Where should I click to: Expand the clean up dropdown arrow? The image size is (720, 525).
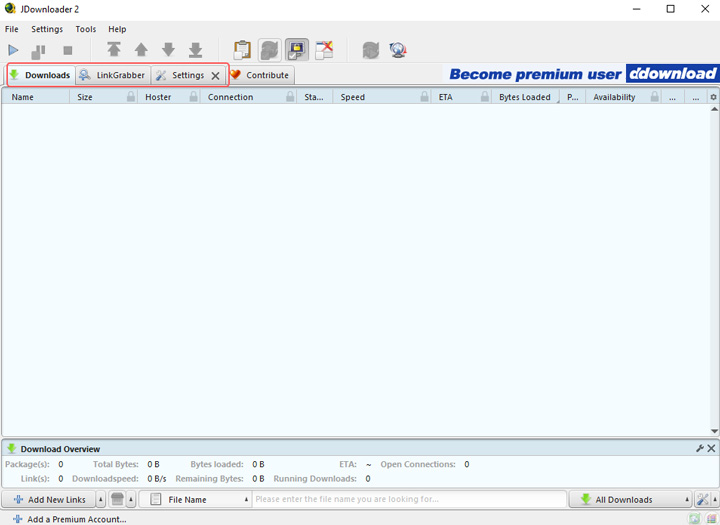coord(131,499)
